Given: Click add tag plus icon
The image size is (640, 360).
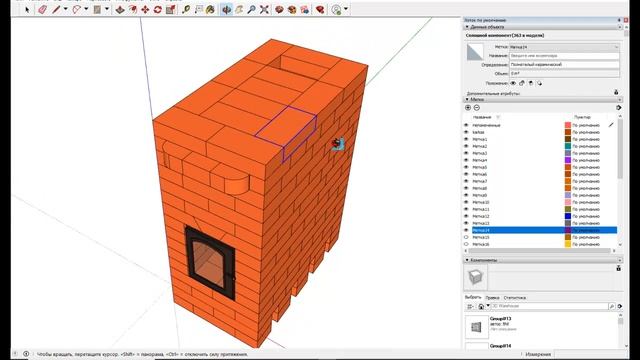Looking at the screenshot, I should (x=468, y=107).
